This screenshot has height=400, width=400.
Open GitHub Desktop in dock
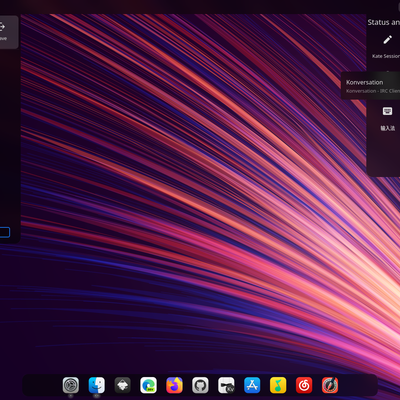coord(200,385)
